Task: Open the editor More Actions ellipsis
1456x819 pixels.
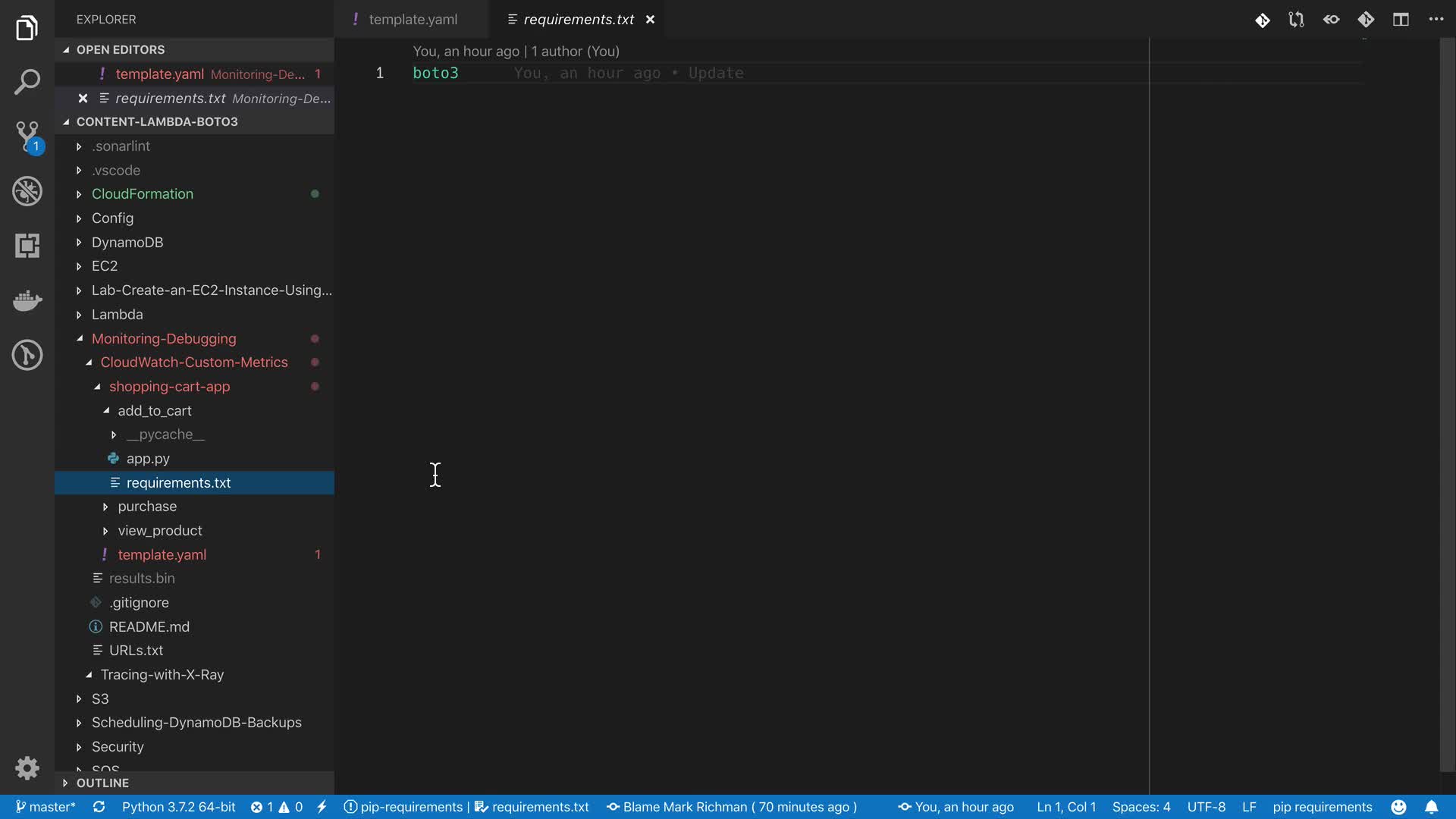Action: tap(1436, 20)
